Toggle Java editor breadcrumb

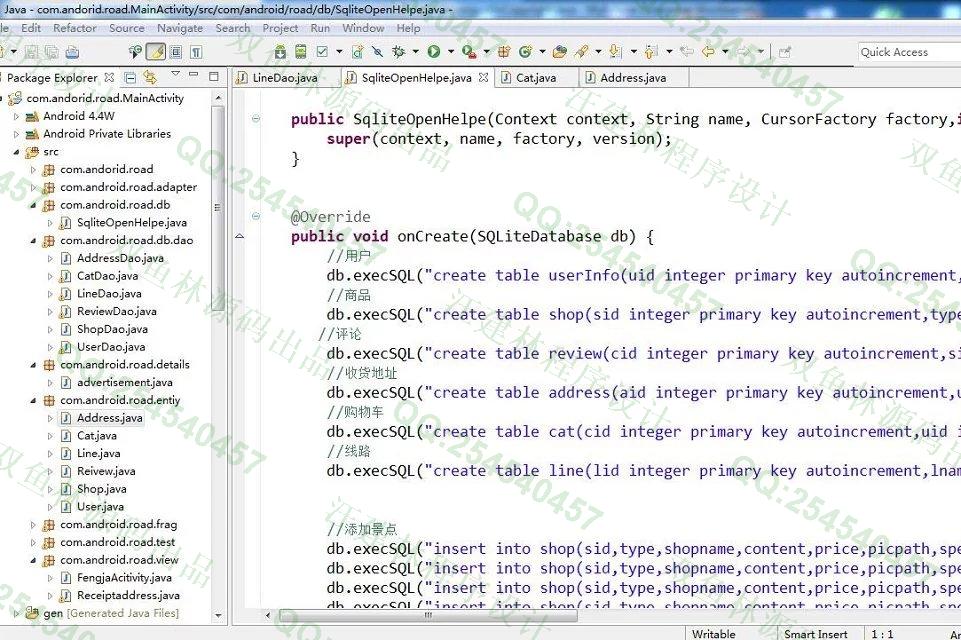pyautogui.click(x=135, y=52)
